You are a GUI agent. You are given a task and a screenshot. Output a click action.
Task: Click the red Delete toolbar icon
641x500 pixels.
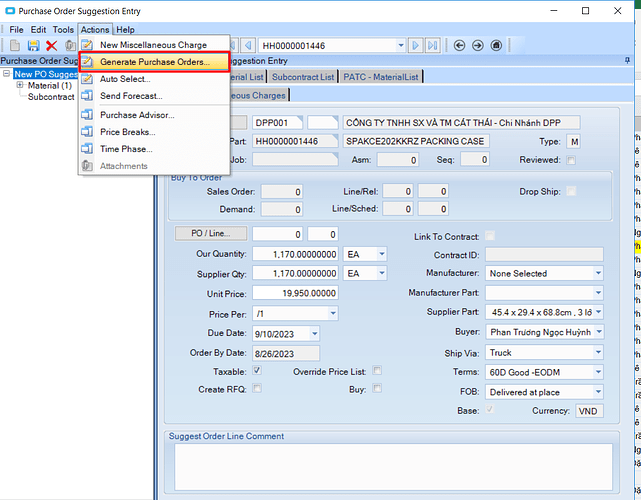click(x=52, y=45)
